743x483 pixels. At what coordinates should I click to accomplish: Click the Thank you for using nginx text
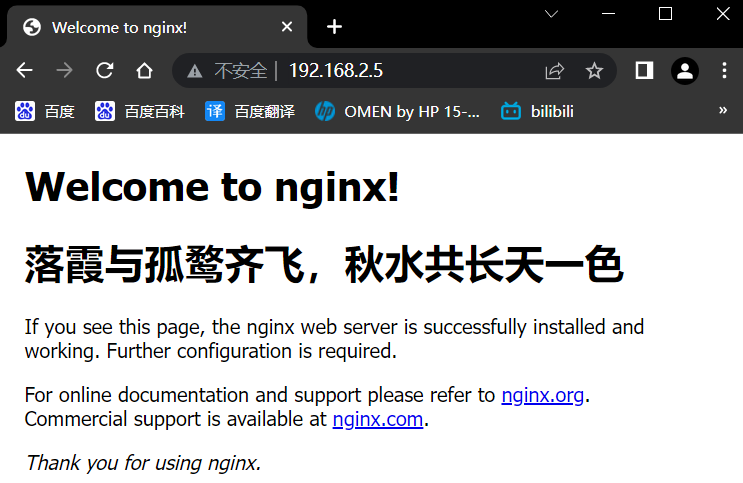143,463
